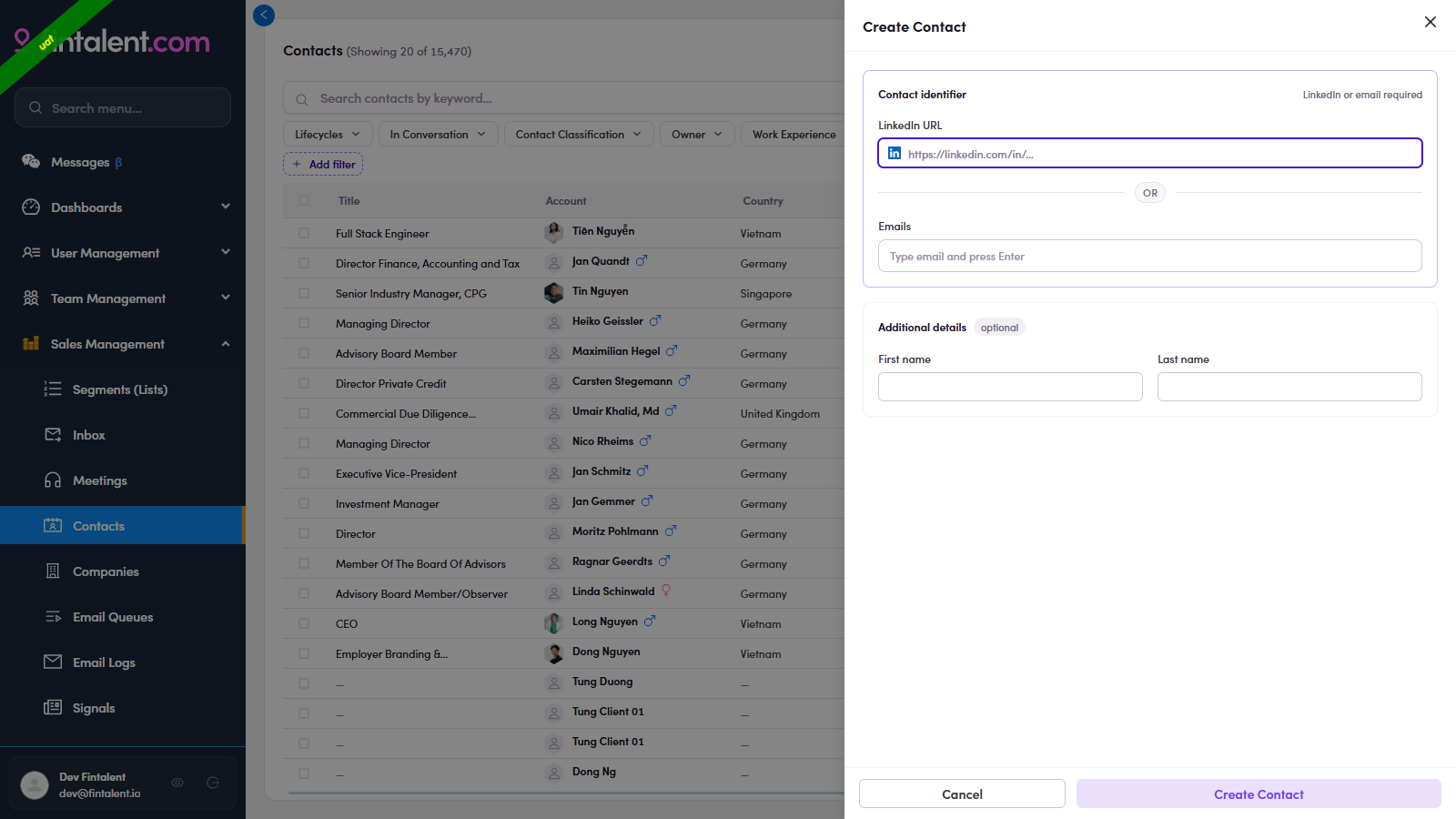Click the Signals newspaper icon
Image resolution: width=1456 pixels, height=819 pixels.
click(53, 707)
